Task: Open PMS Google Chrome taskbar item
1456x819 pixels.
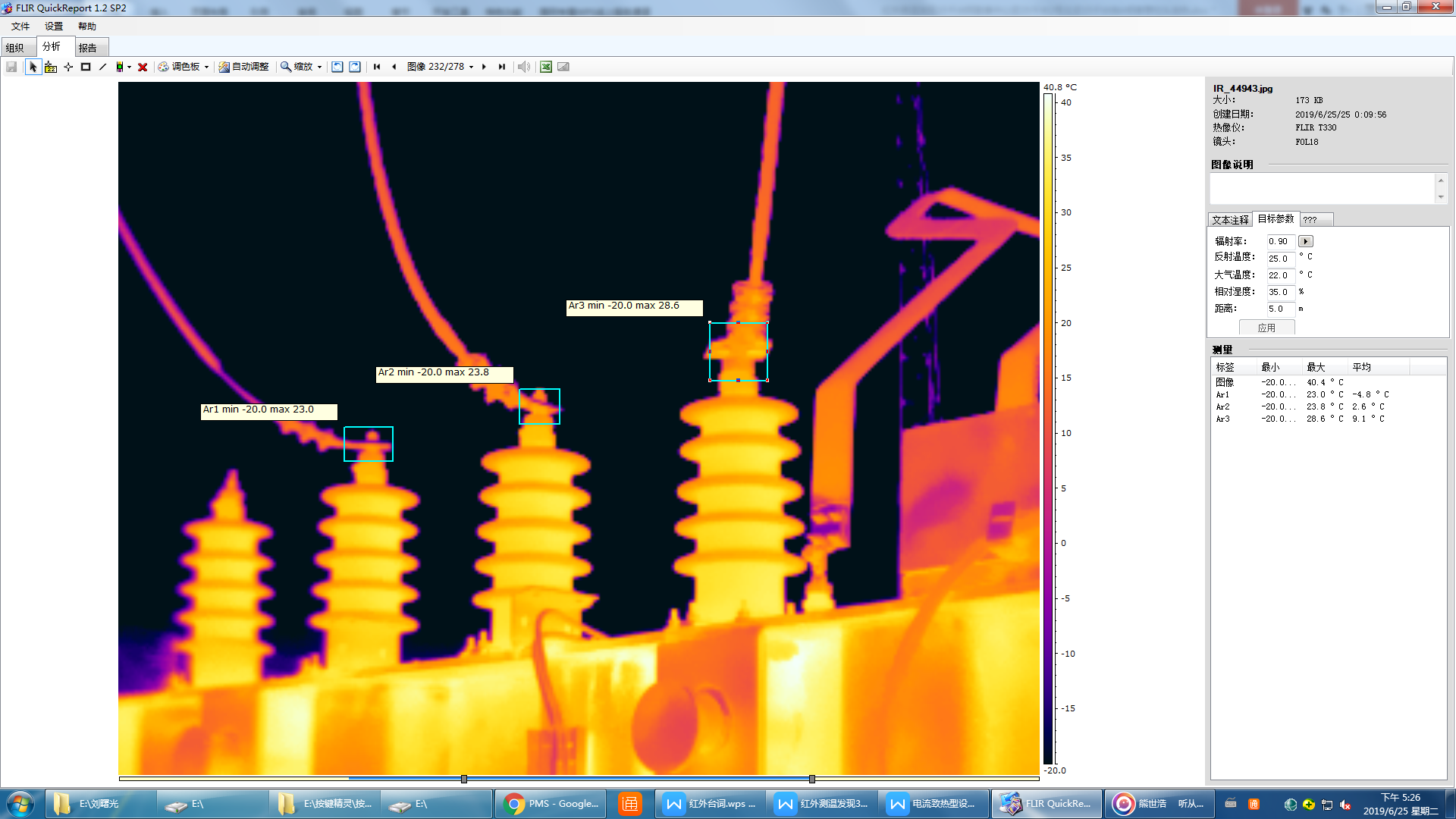Action: coord(551,804)
